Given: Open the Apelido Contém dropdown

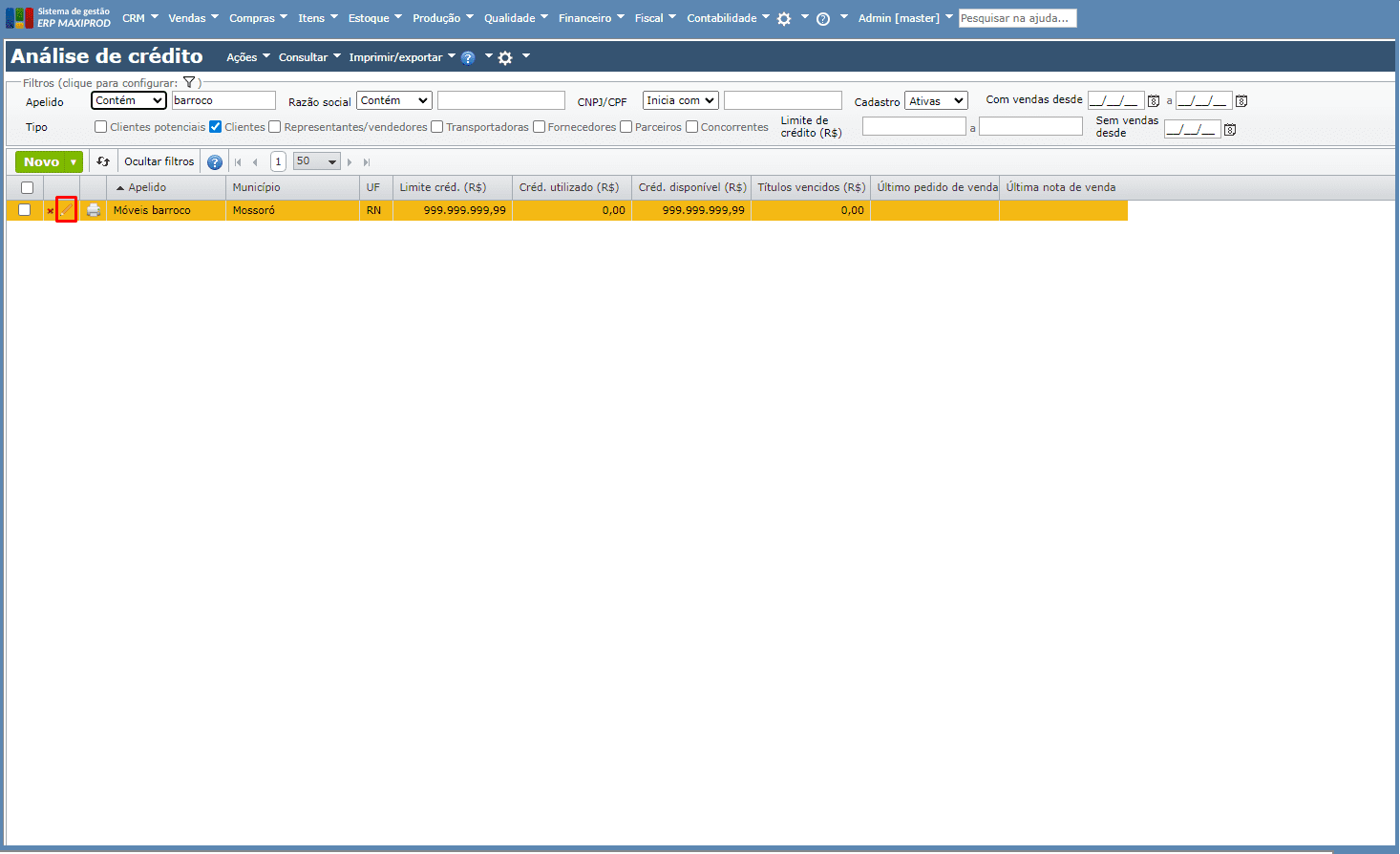Looking at the screenshot, I should point(129,100).
